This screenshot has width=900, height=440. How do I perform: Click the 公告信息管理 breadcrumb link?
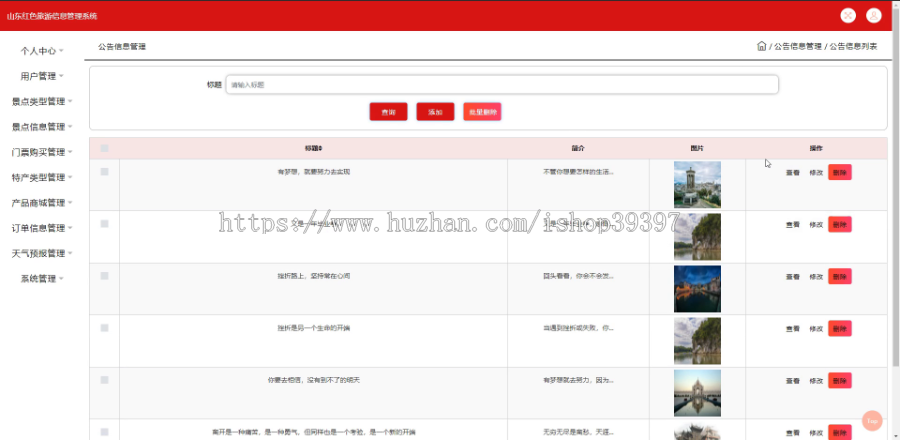coord(798,46)
